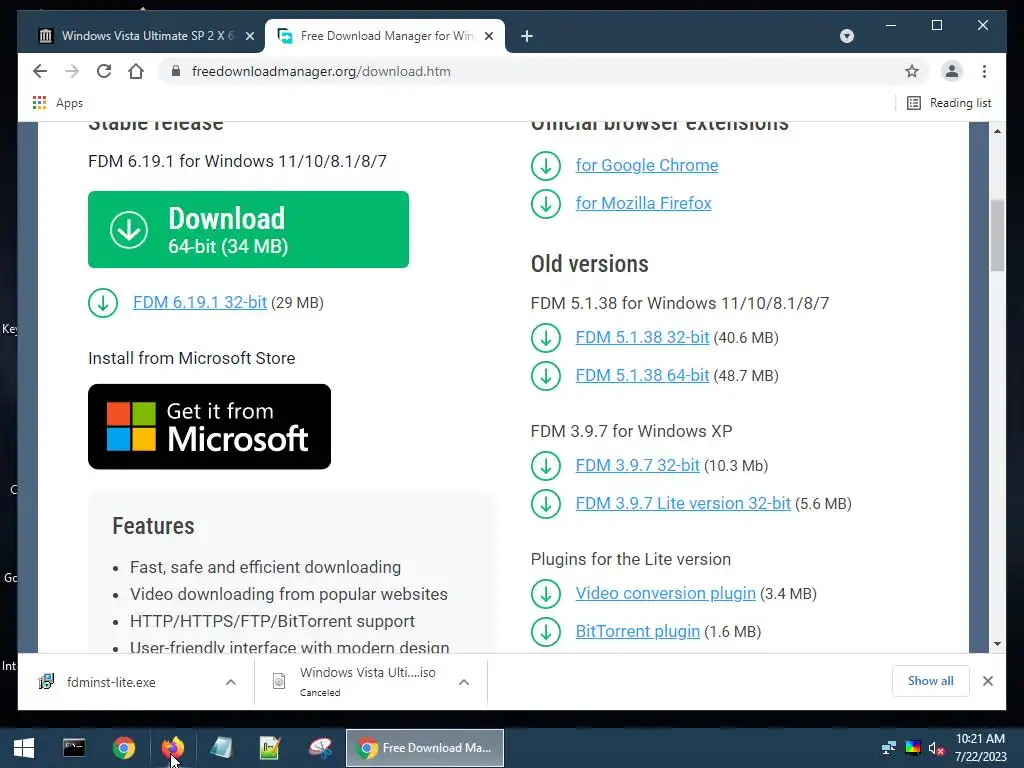
Task: Download FDM 3.9.7 32-bit
Action: (637, 466)
